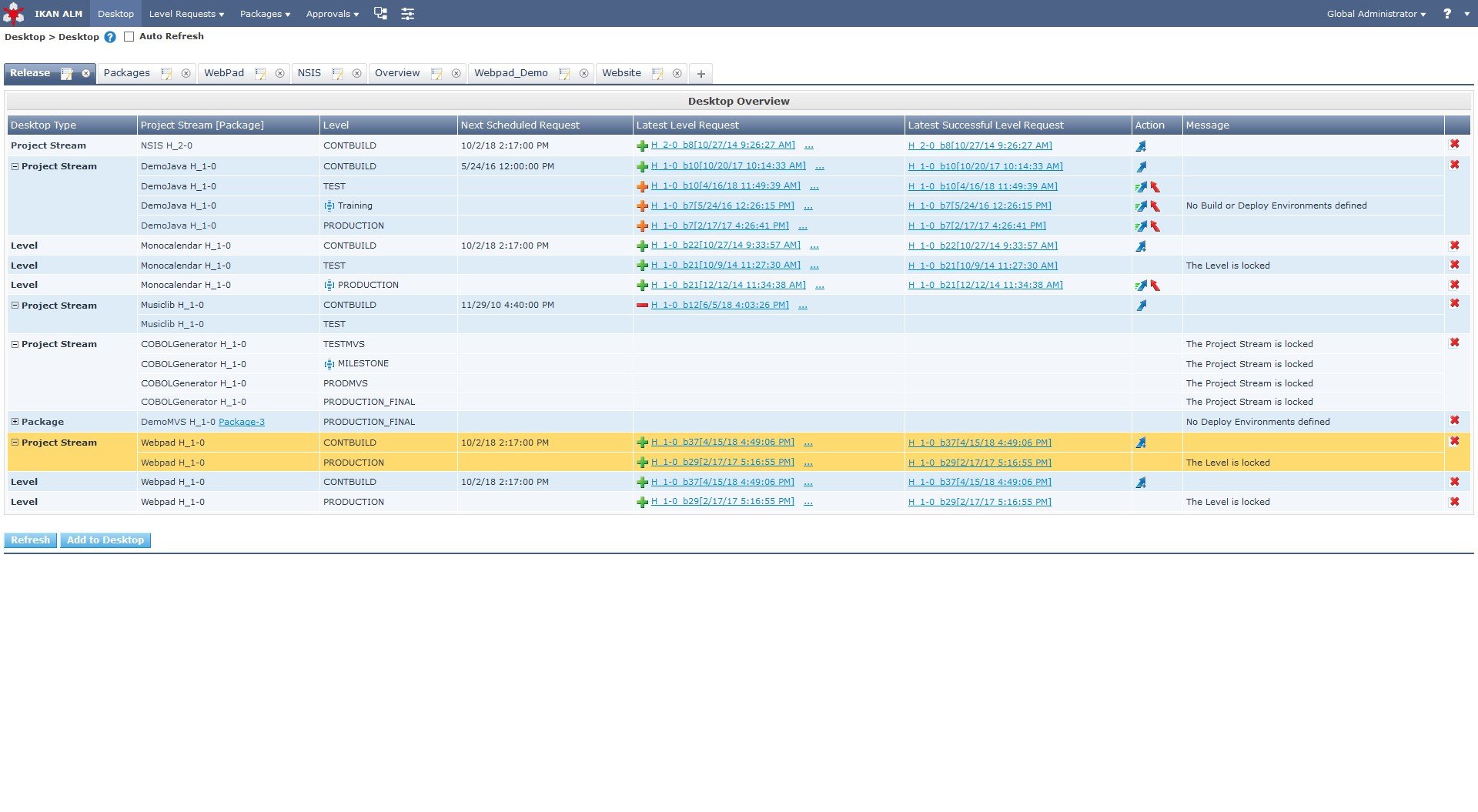Open the Level Requests dropdown menu
1478x812 pixels.
click(x=186, y=14)
